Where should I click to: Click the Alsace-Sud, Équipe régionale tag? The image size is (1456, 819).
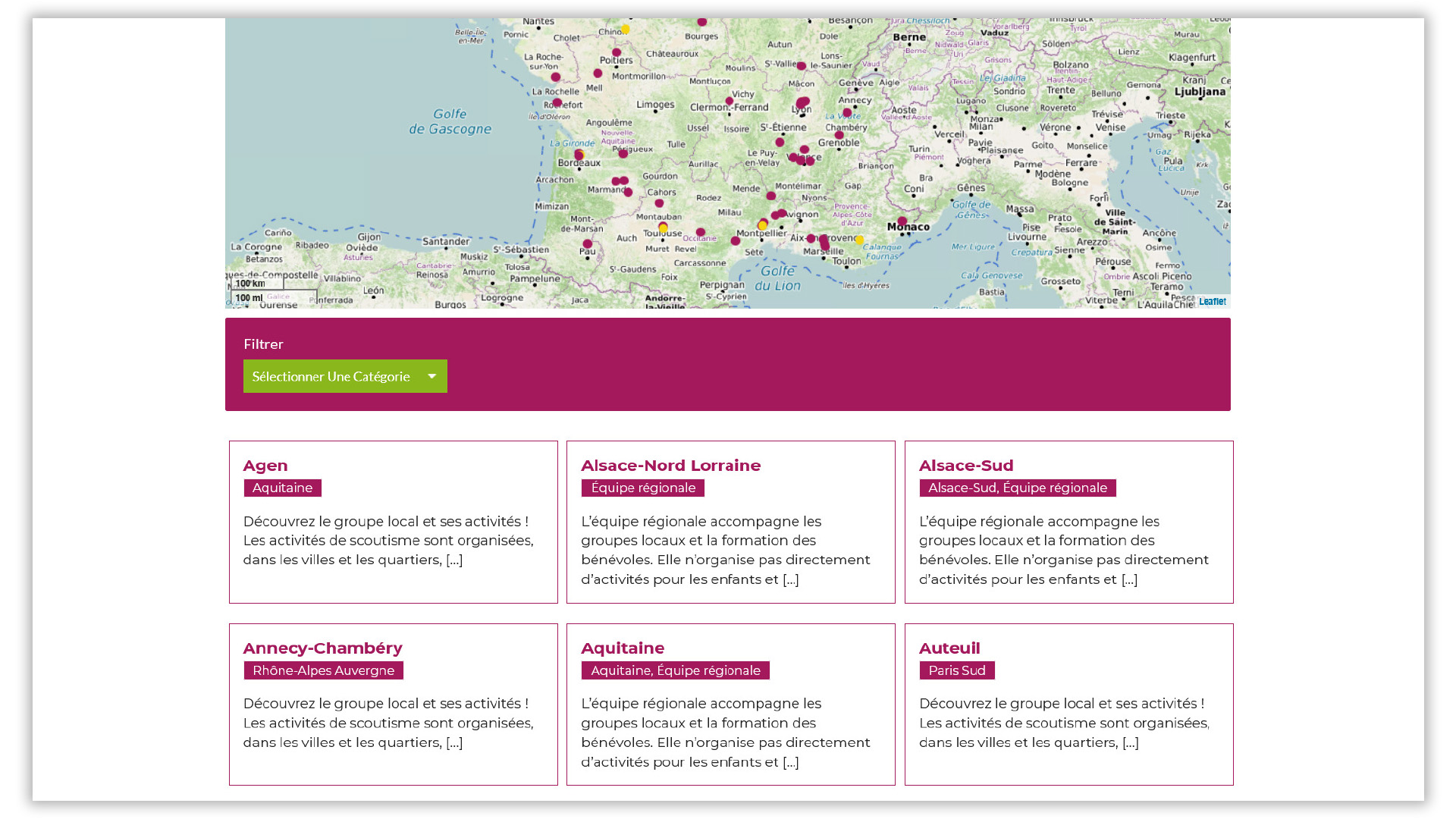[1017, 488]
